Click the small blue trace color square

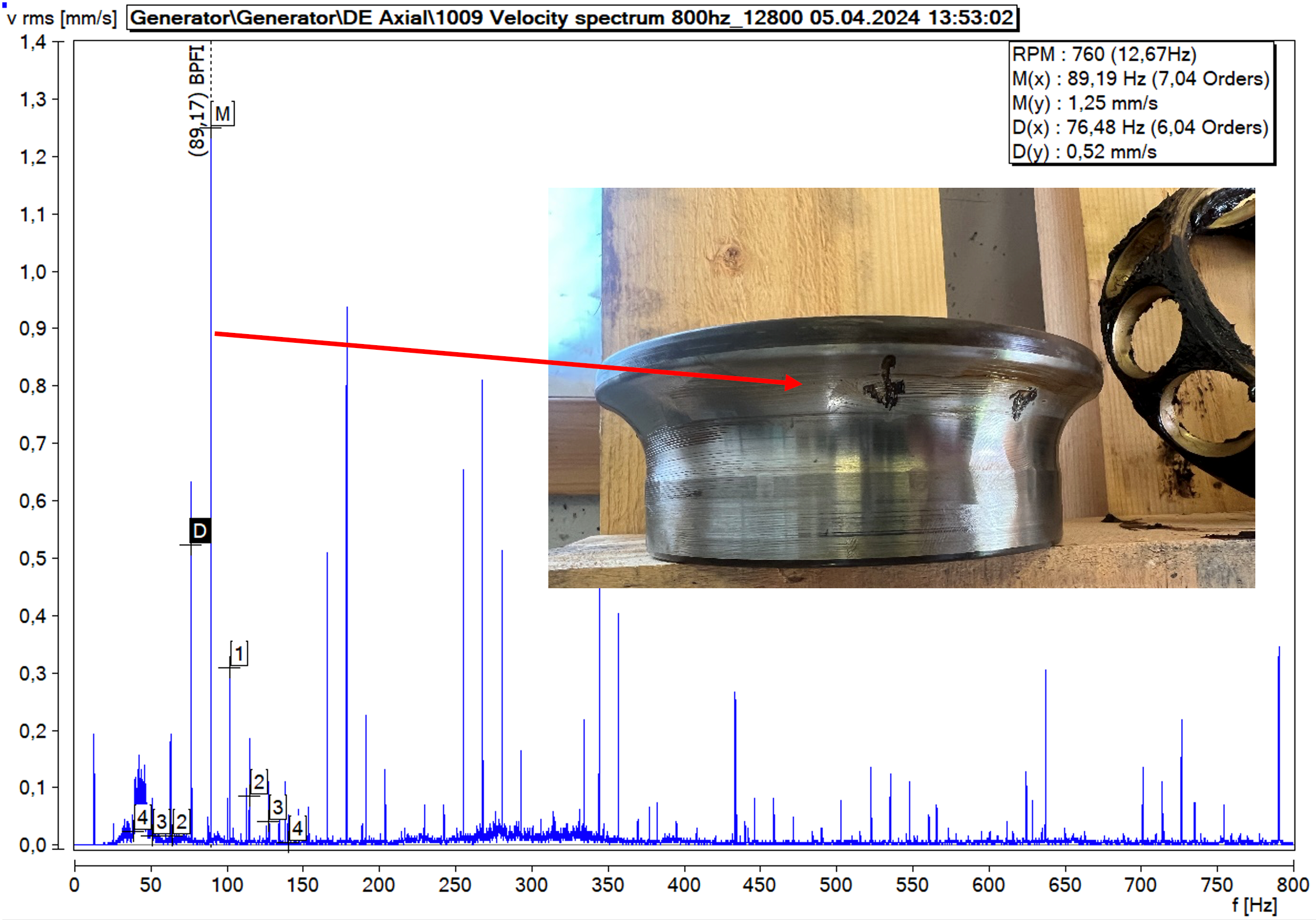[x=5, y=5]
